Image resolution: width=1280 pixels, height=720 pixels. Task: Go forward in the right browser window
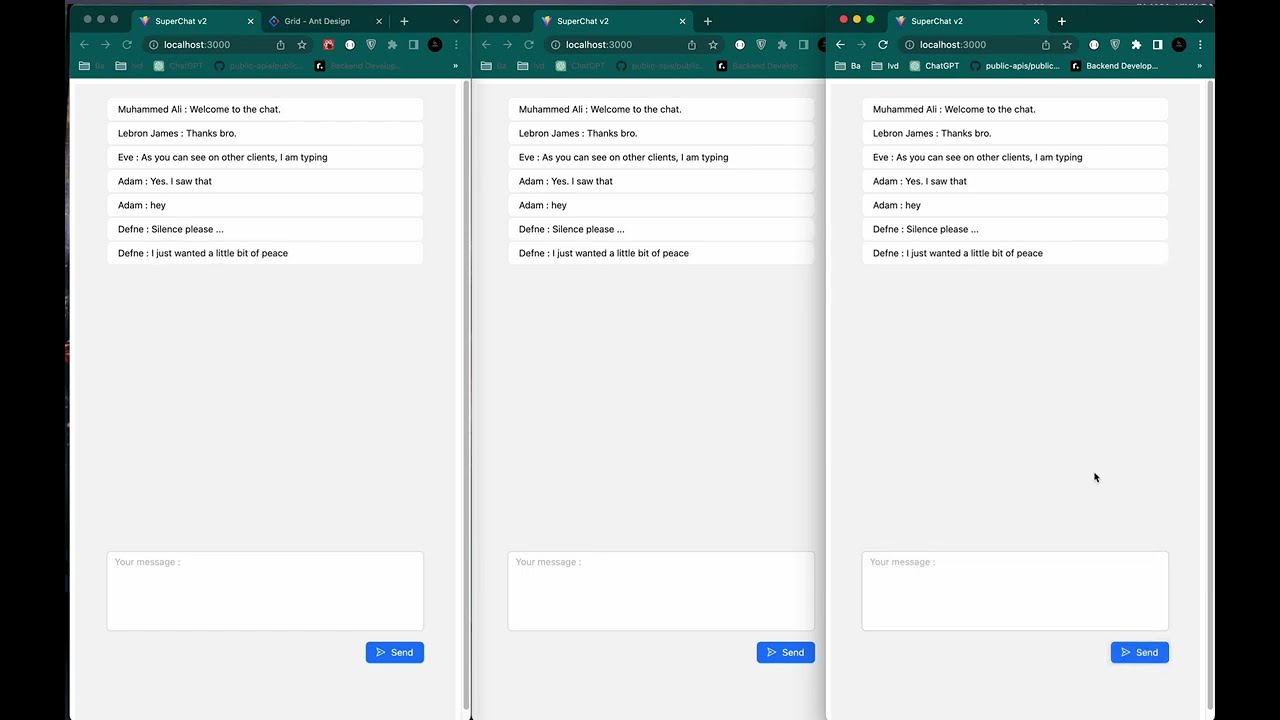(x=861, y=44)
